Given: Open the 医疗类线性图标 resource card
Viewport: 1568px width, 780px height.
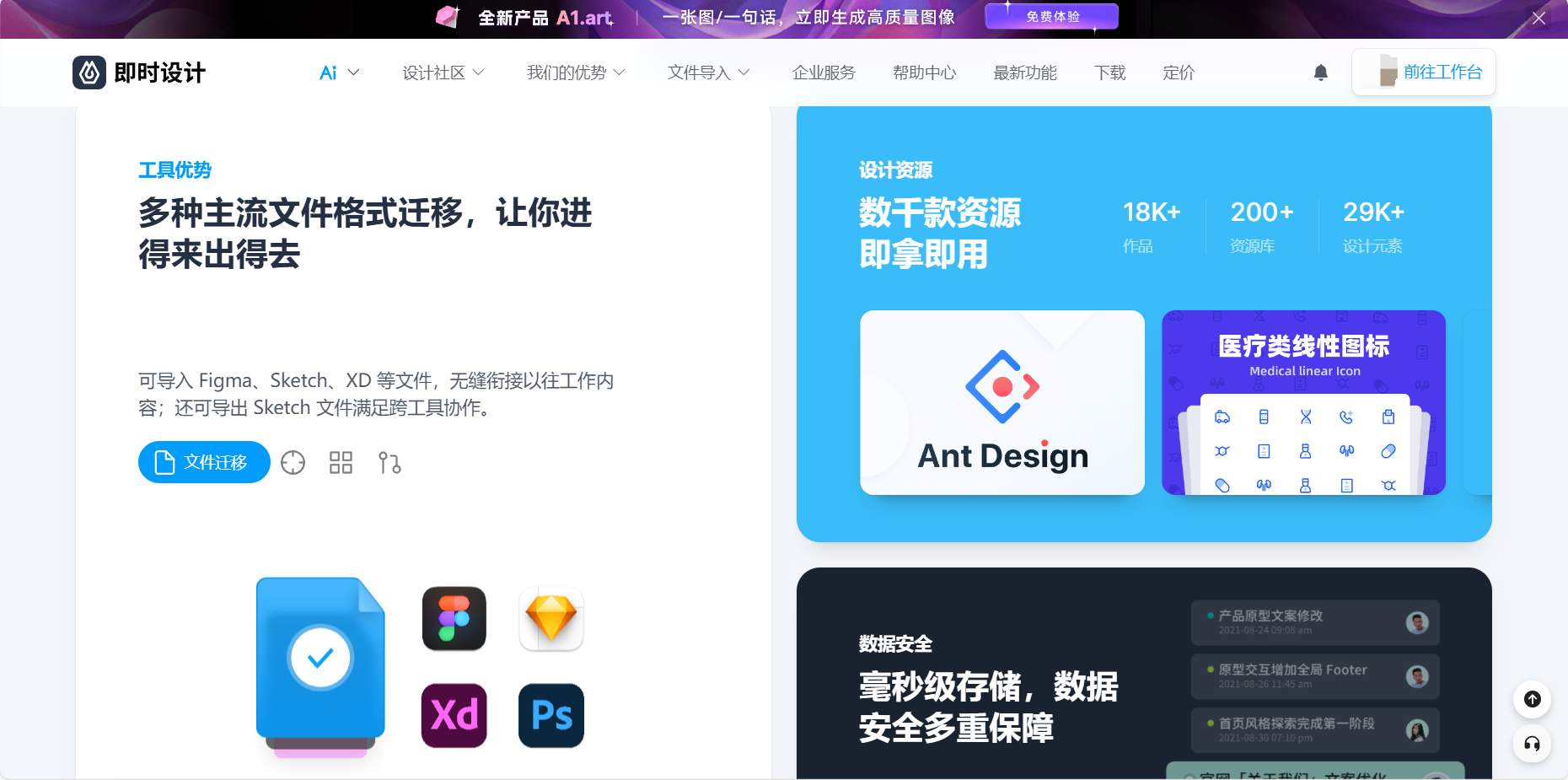Looking at the screenshot, I should coord(1303,402).
